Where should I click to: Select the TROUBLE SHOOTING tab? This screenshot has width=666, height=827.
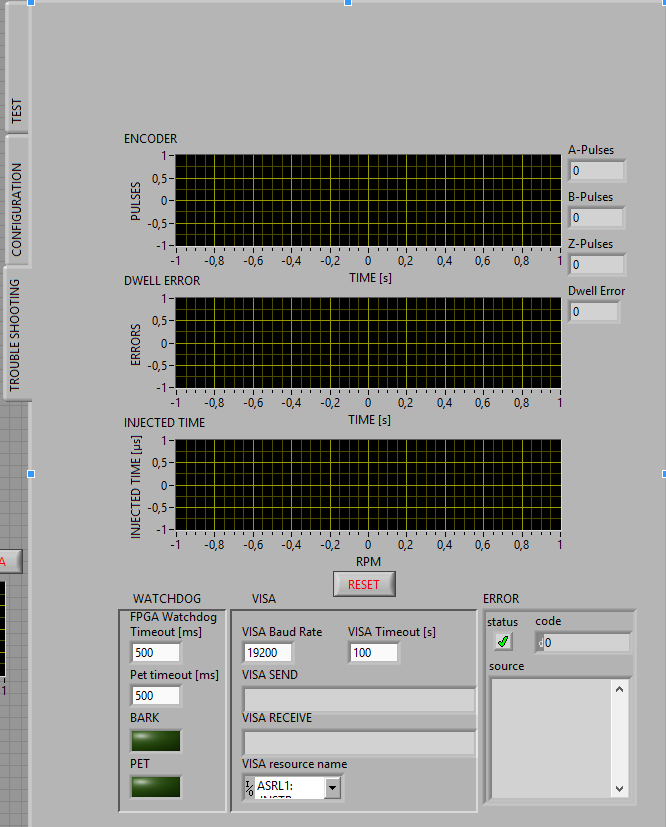pos(16,334)
